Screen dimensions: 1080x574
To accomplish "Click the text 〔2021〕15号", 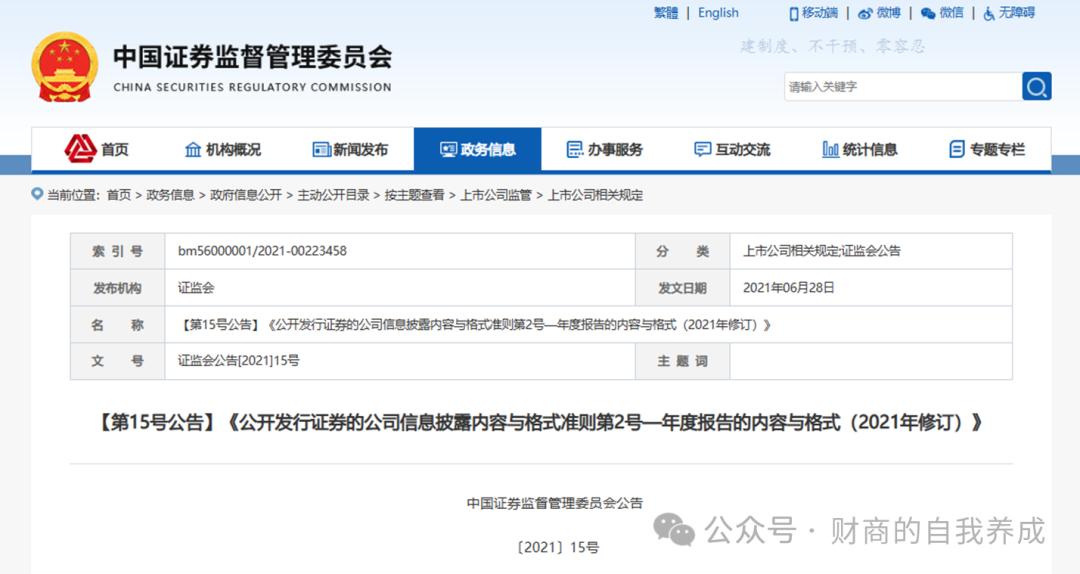I will coord(557,547).
